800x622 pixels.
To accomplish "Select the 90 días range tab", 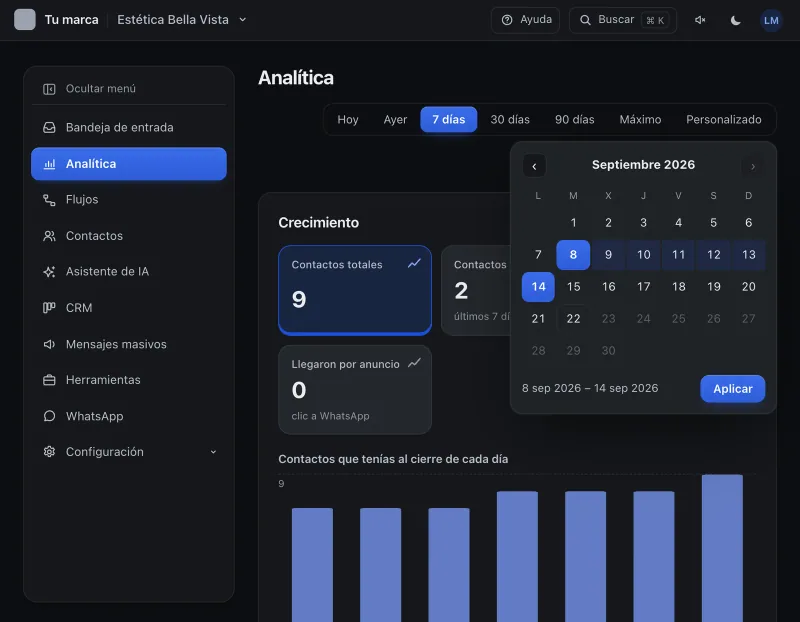I will (x=574, y=119).
